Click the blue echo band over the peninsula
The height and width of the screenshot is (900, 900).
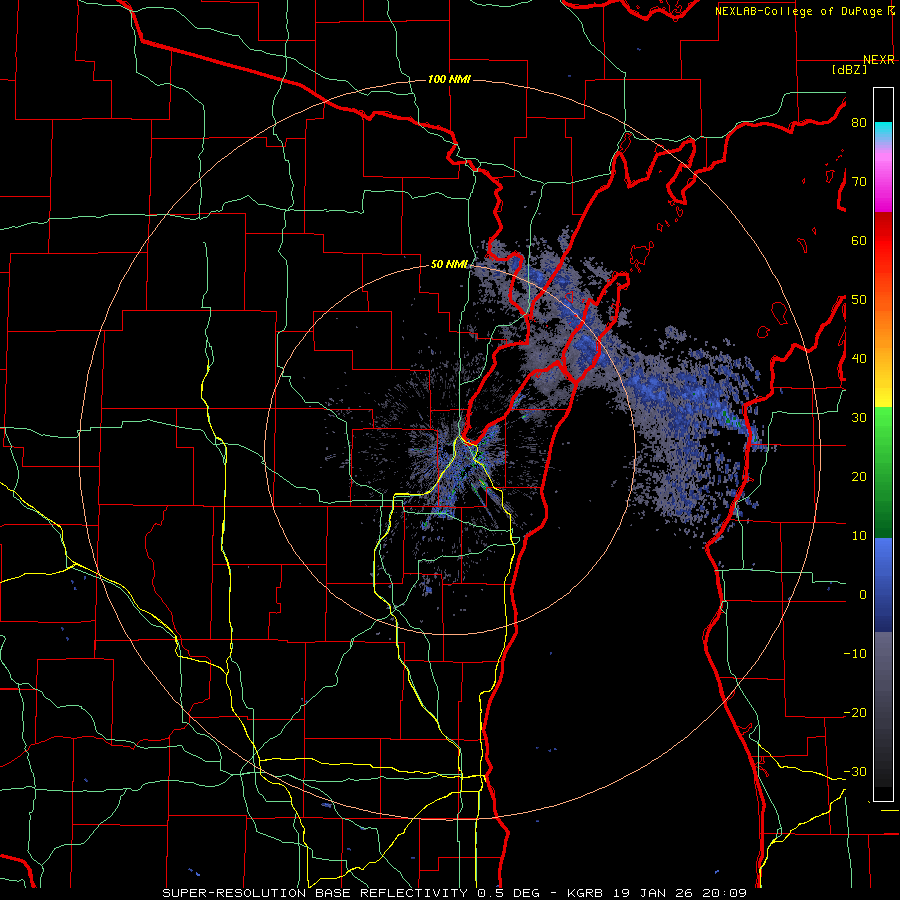(x=585, y=344)
